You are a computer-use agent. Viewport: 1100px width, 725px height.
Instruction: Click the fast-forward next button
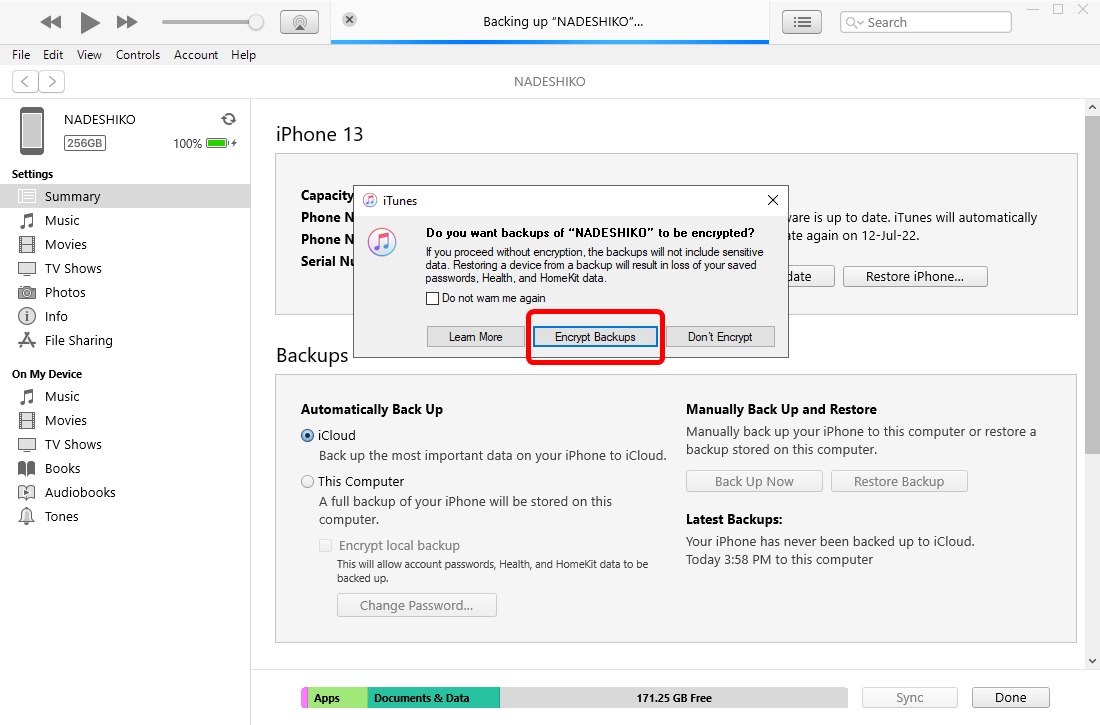[127, 22]
